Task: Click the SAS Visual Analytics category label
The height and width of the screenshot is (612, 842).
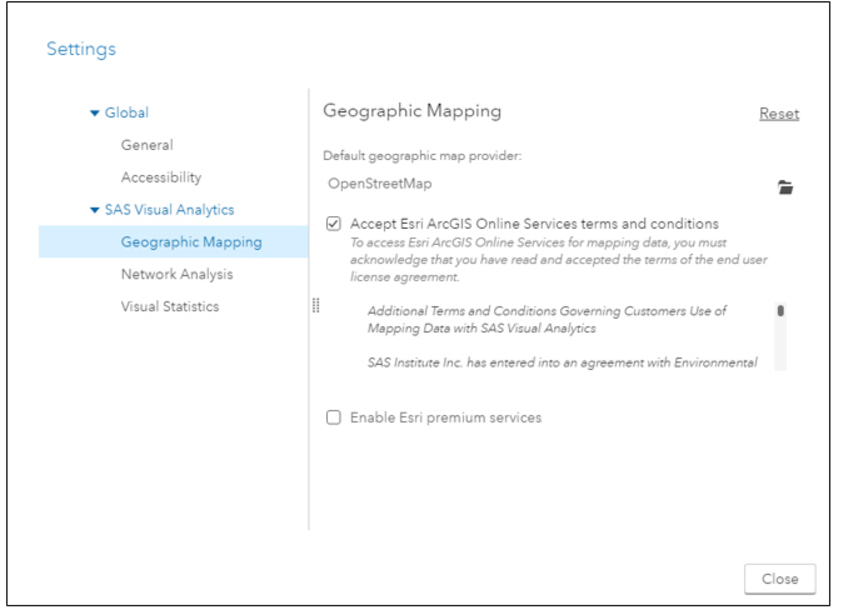Action: pos(170,210)
